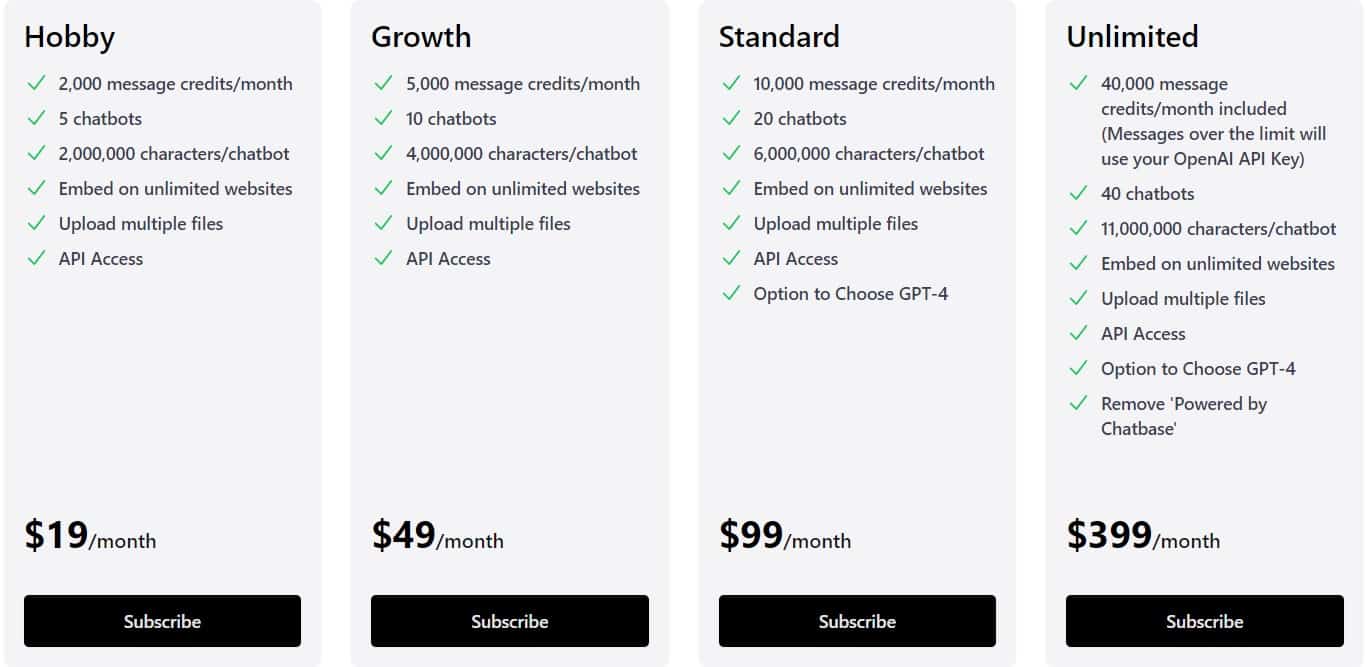The height and width of the screenshot is (667, 1367).
Task: Select the 'Growth' plan title
Action: pos(421,36)
